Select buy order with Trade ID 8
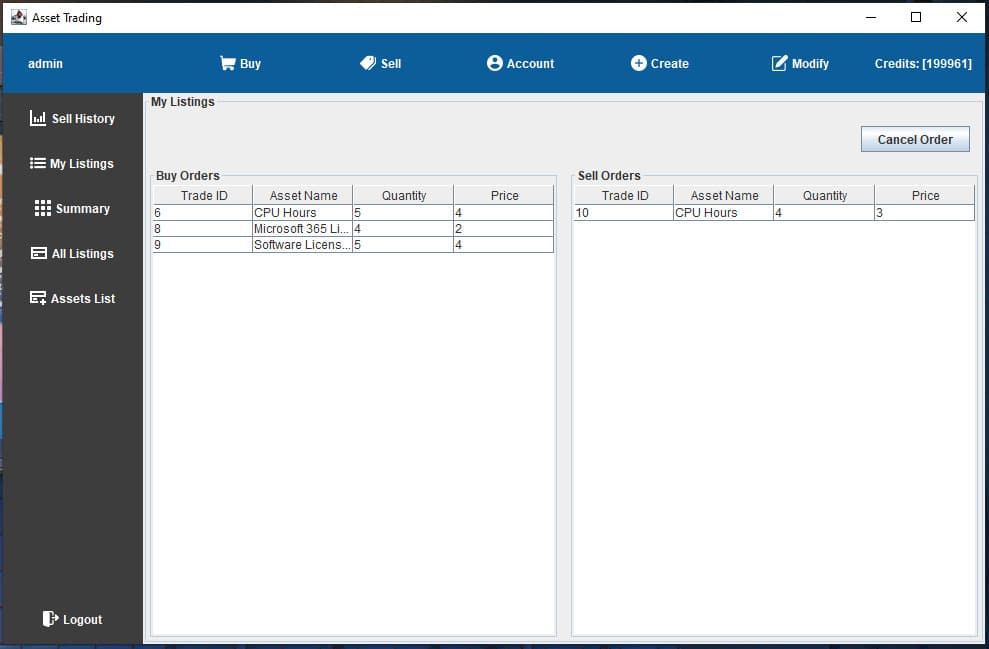The image size is (989, 649). click(300, 228)
